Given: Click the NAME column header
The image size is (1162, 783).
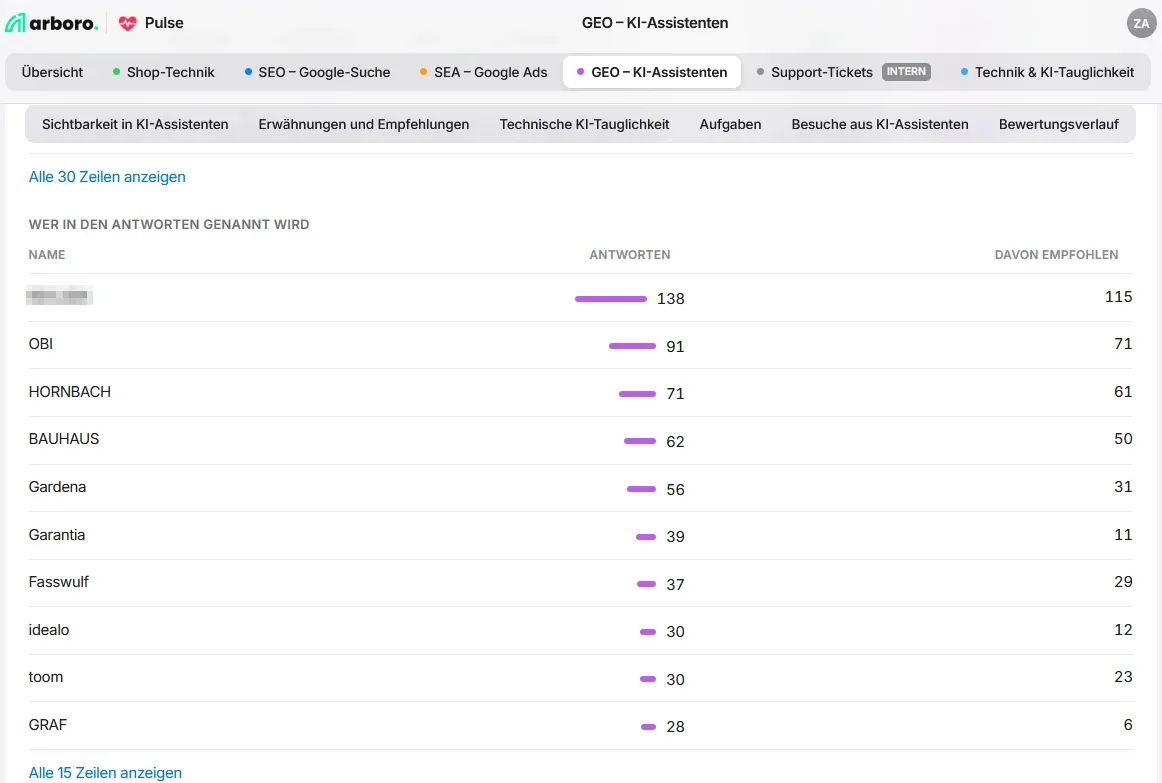Looking at the screenshot, I should (47, 255).
